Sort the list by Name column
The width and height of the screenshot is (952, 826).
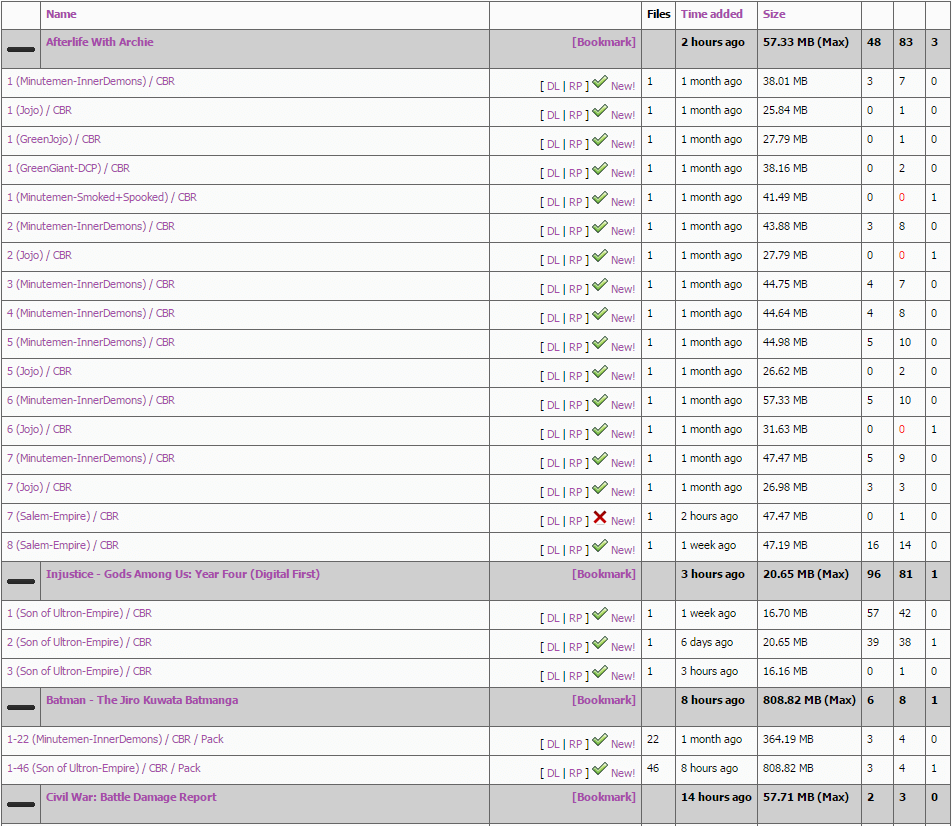point(61,14)
